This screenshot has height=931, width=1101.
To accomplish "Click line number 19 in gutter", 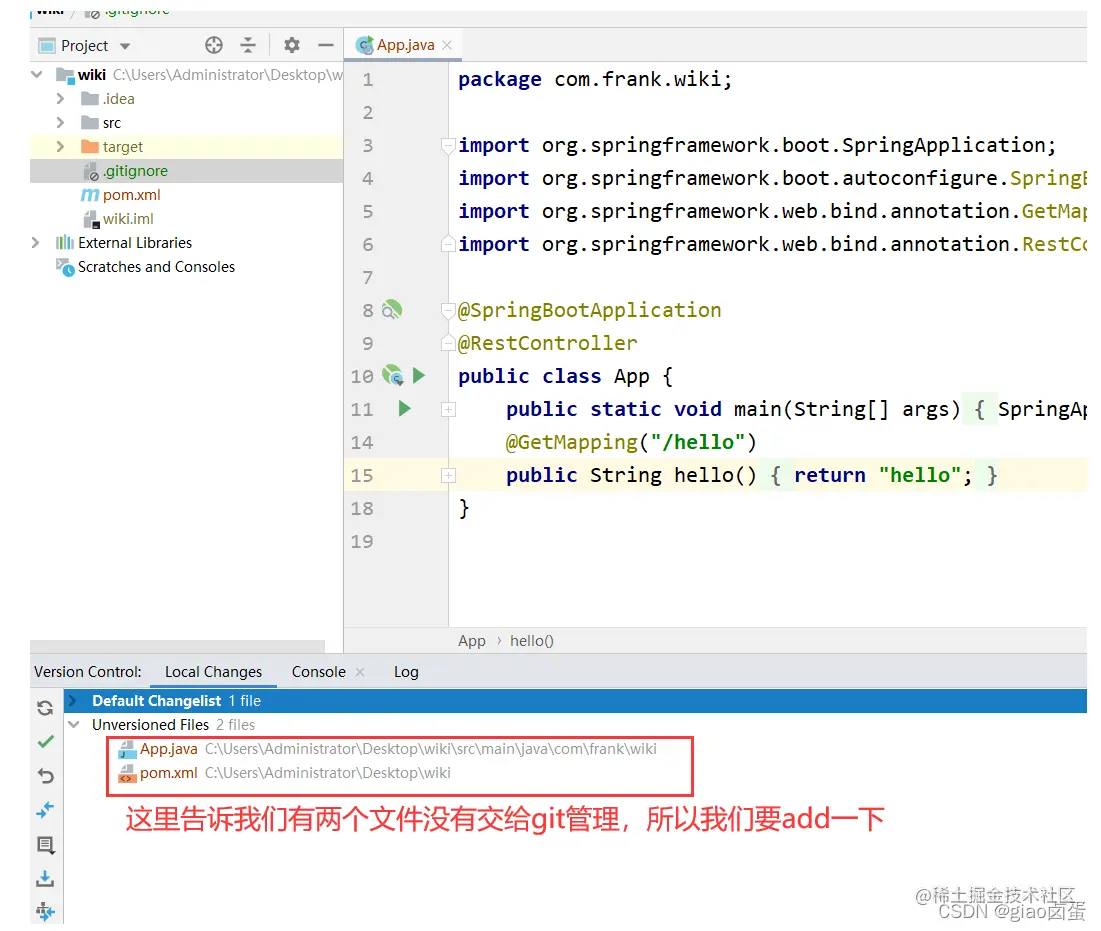I will [x=362, y=541].
